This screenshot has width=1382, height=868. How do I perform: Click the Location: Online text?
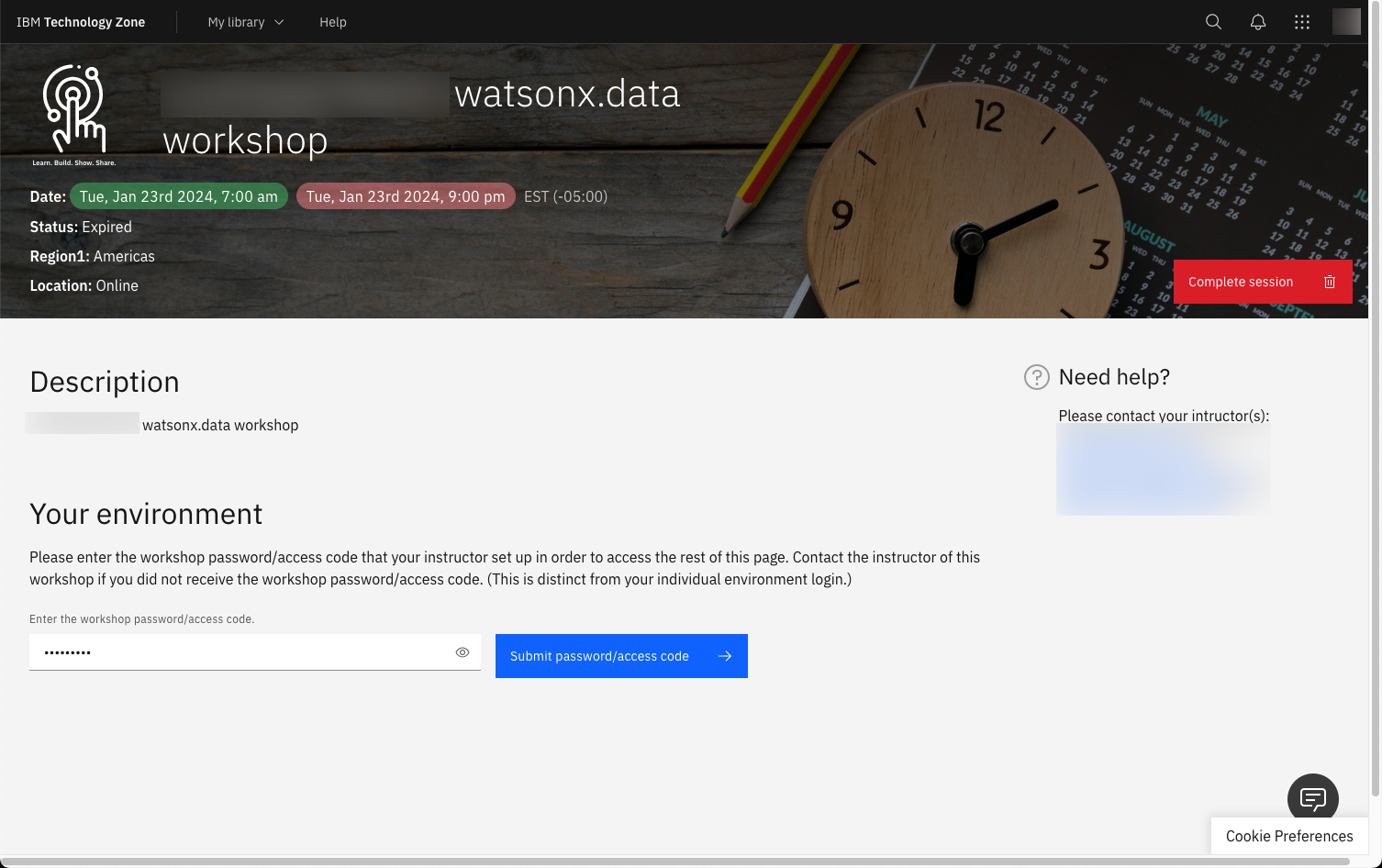pyautogui.click(x=84, y=285)
